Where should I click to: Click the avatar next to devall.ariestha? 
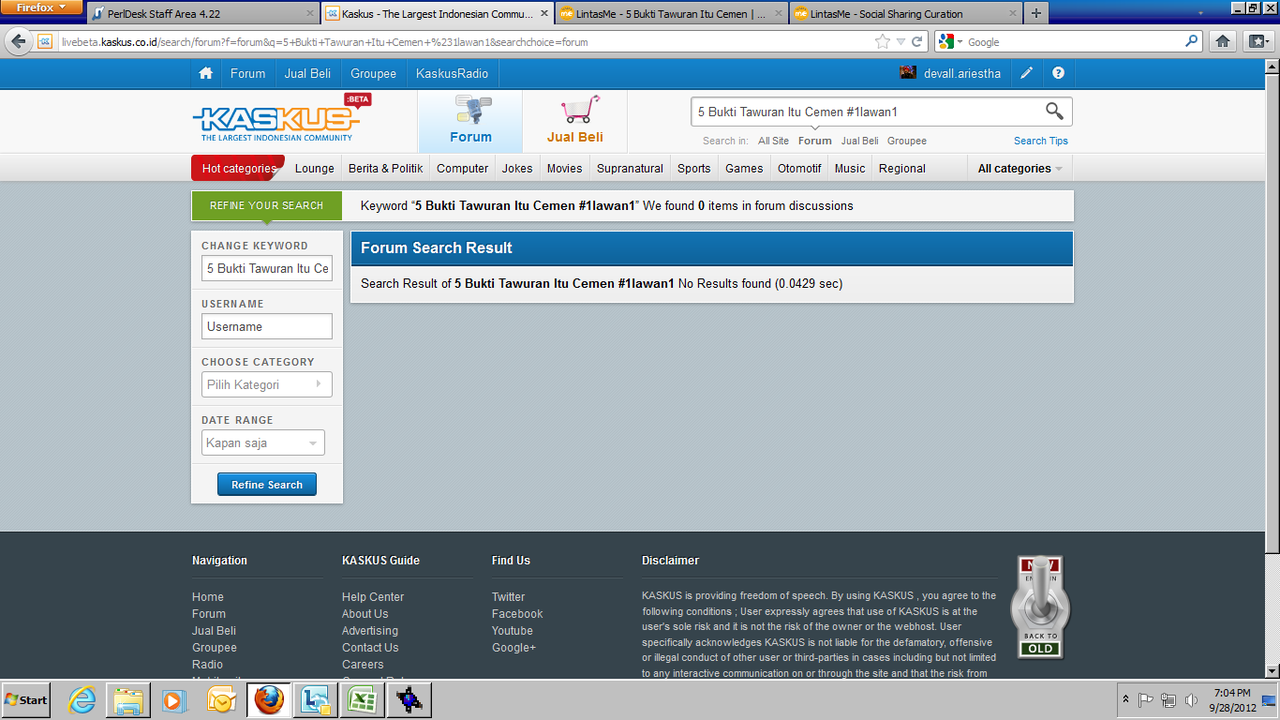908,73
